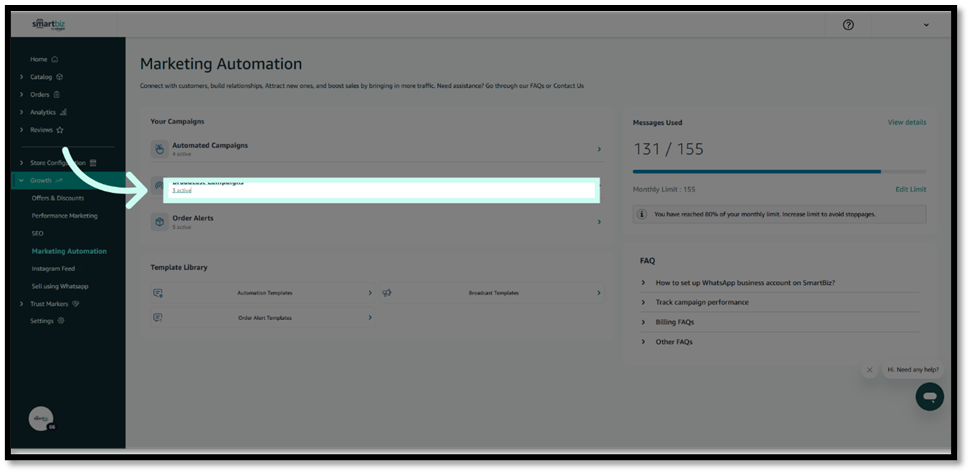Screen dimensions: 970x473
Task: Dismiss the 'Hi. Need any help?' popup
Action: point(869,370)
